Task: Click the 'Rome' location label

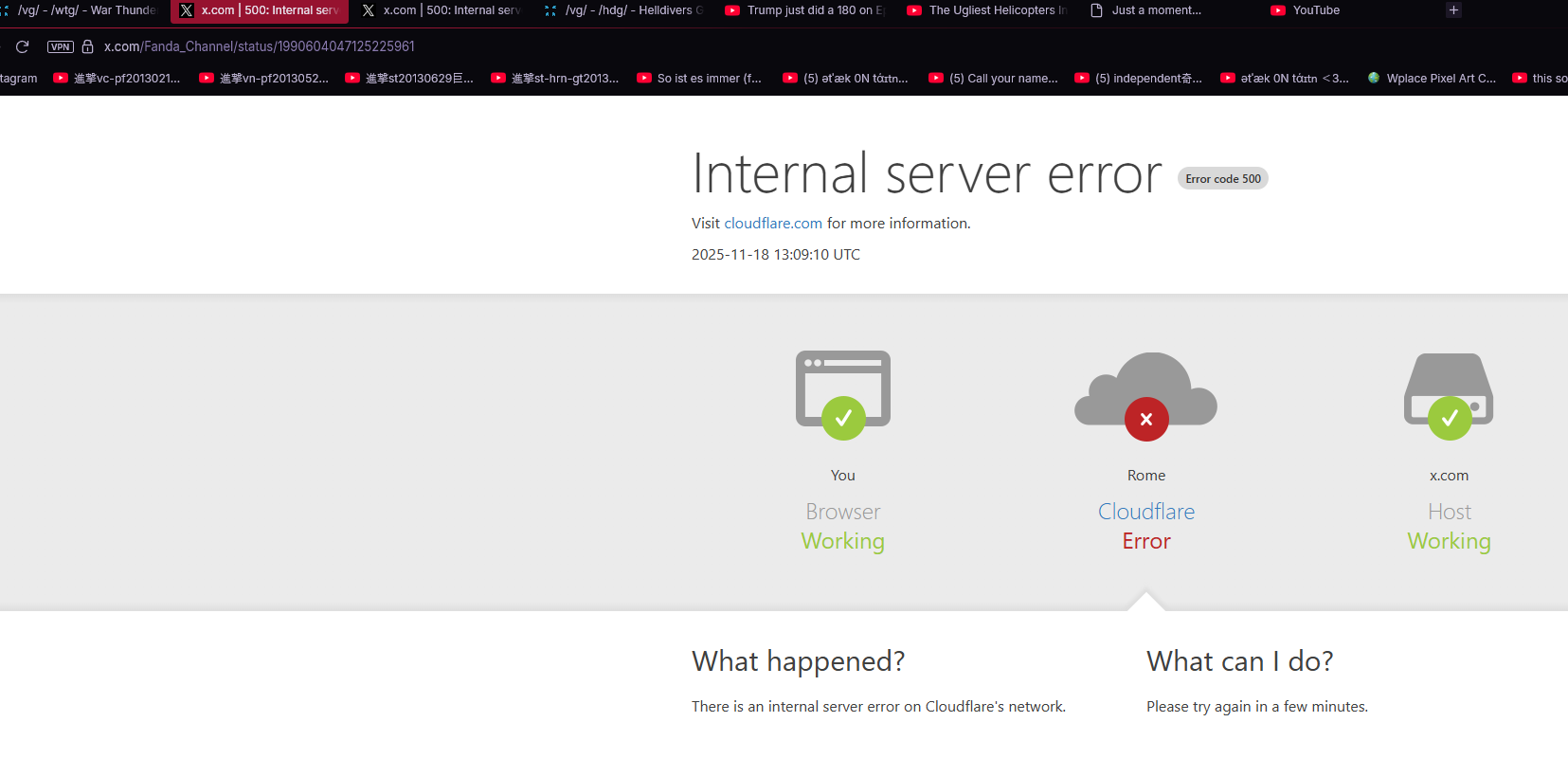Action: click(x=1146, y=476)
